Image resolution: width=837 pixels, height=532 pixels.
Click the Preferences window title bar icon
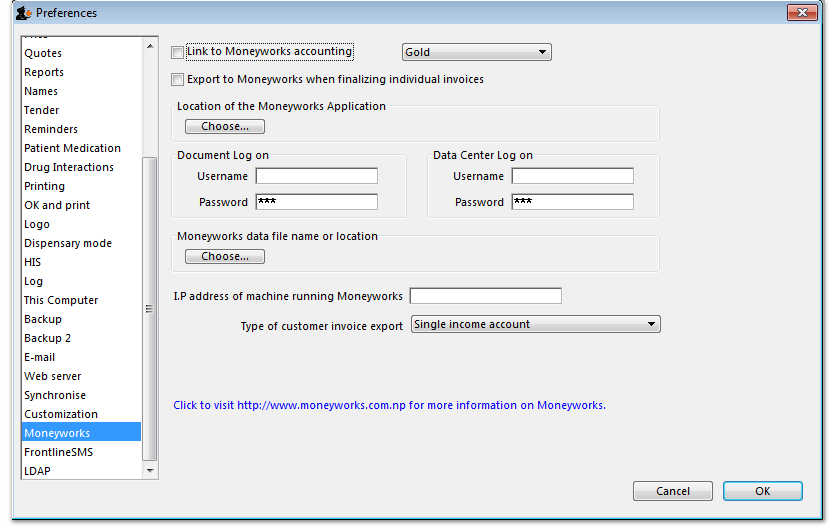click(22, 13)
